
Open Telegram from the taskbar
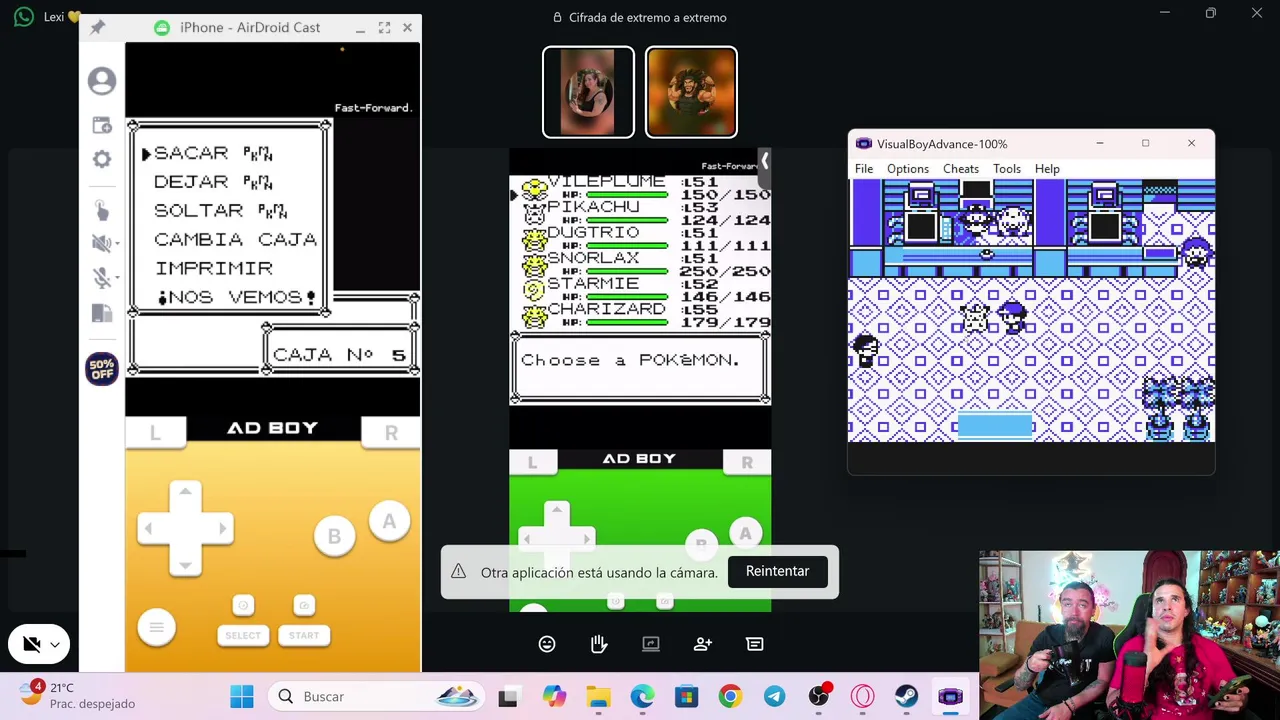click(x=775, y=697)
